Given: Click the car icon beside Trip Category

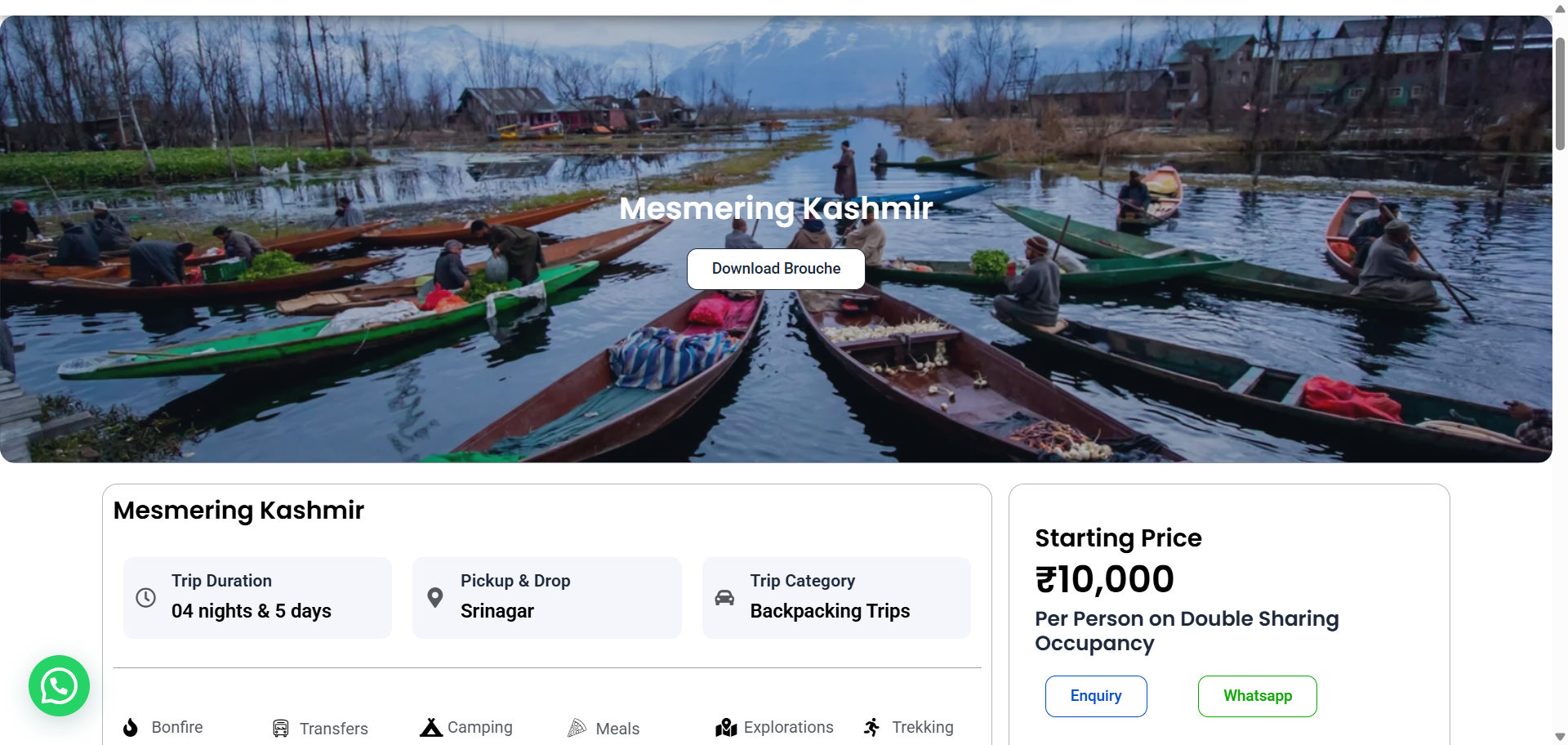Looking at the screenshot, I should pos(724,598).
